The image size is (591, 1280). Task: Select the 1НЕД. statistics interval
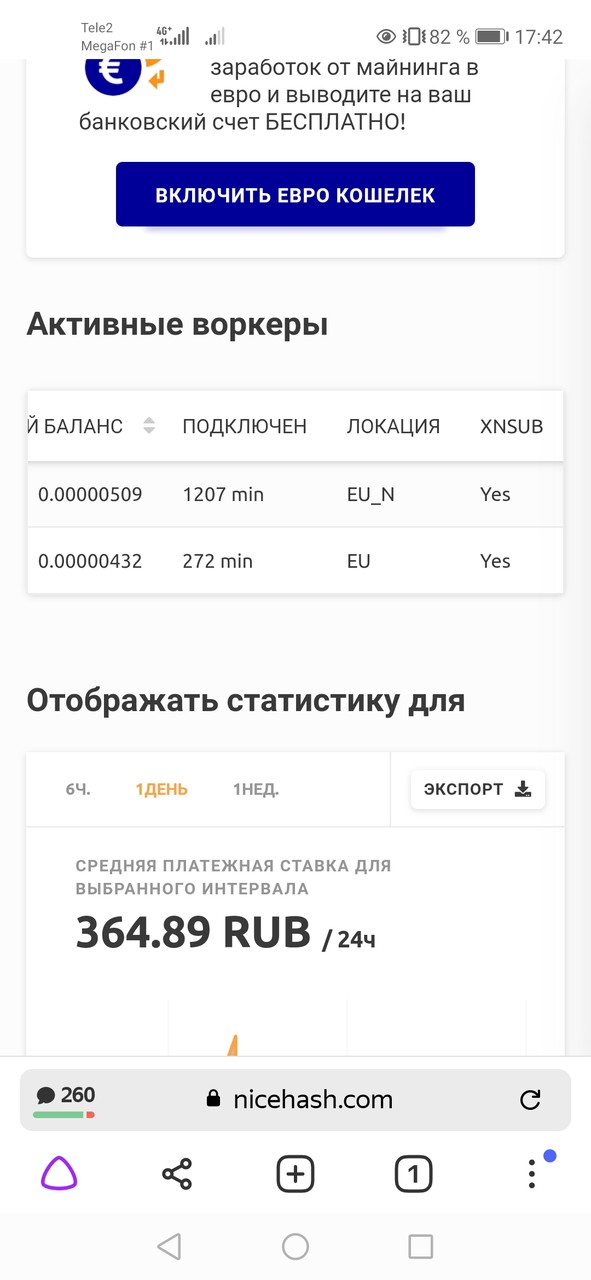tap(256, 789)
